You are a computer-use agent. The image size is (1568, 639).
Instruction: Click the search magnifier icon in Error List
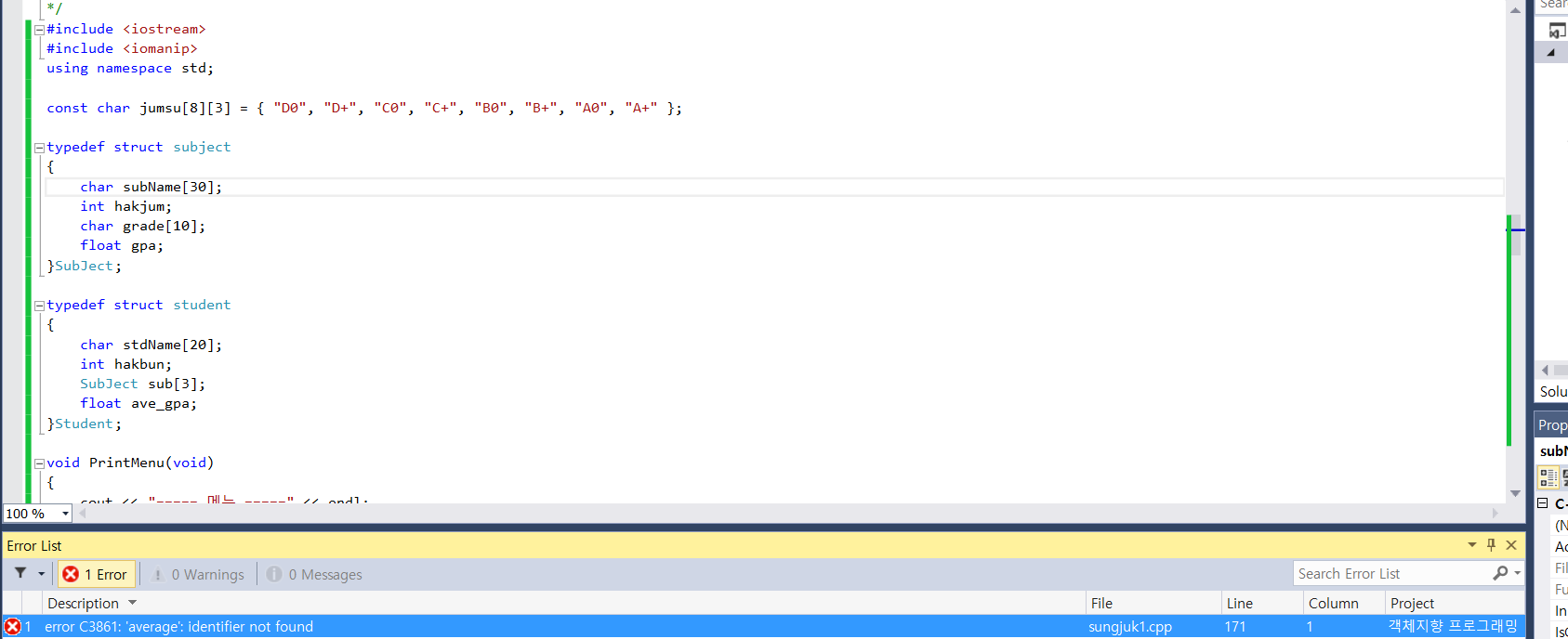tap(1500, 574)
